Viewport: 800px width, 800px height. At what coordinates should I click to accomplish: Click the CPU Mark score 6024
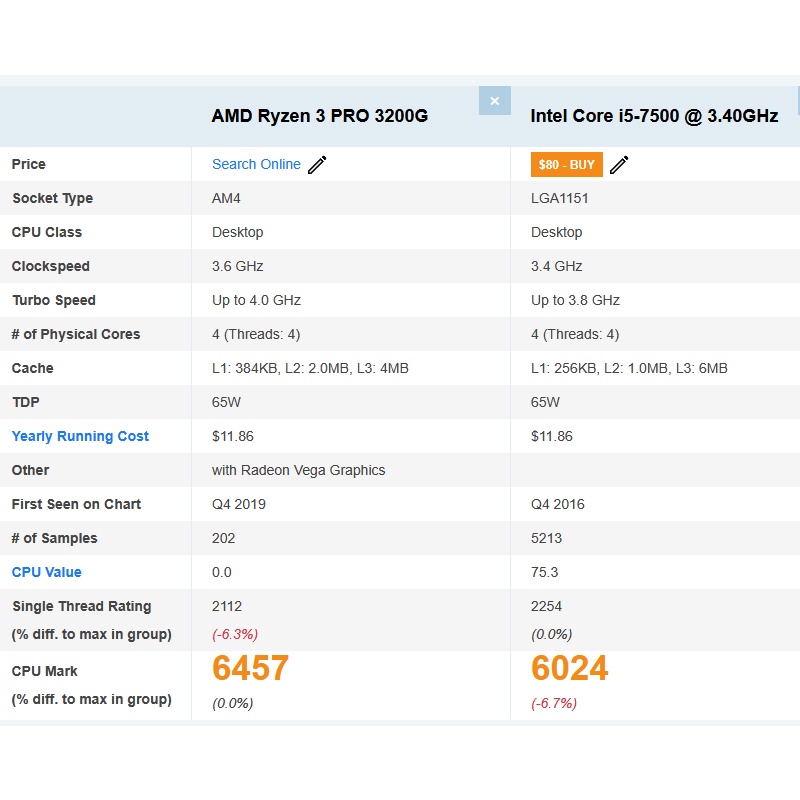pos(569,668)
